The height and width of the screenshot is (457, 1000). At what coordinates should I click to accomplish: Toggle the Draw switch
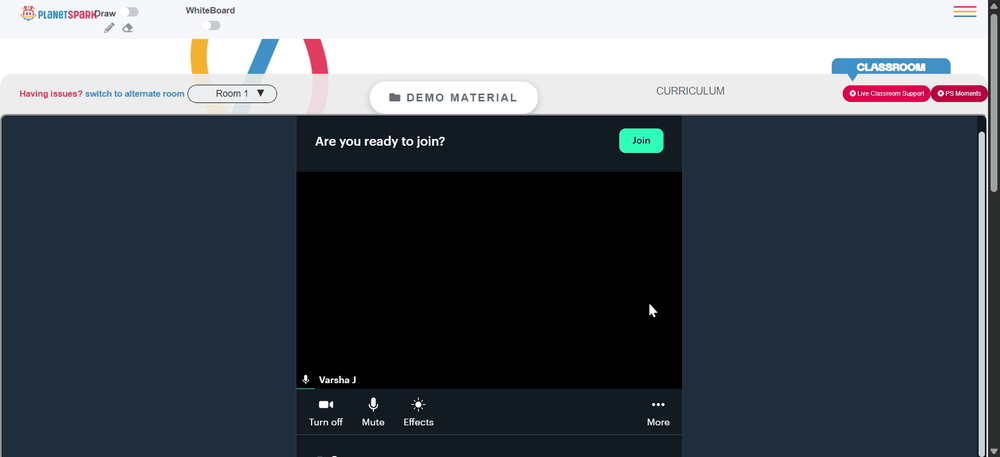(129, 12)
